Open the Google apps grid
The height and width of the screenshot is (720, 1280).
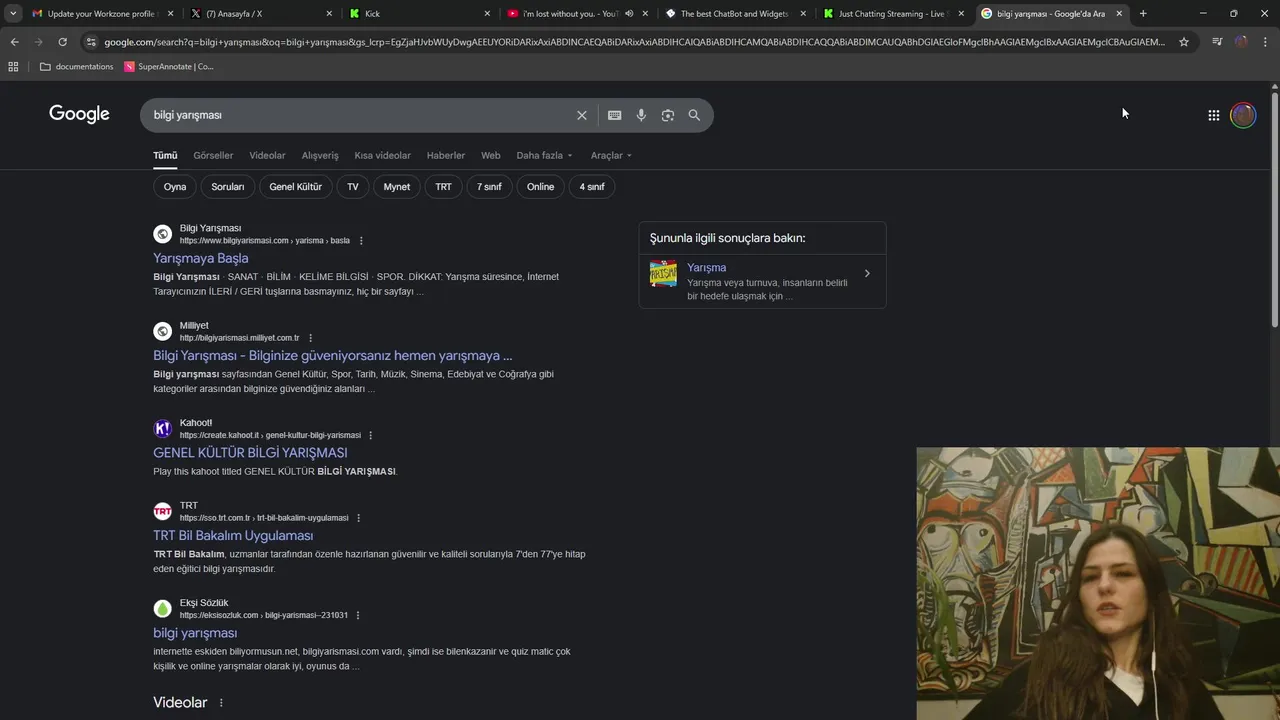1213,115
